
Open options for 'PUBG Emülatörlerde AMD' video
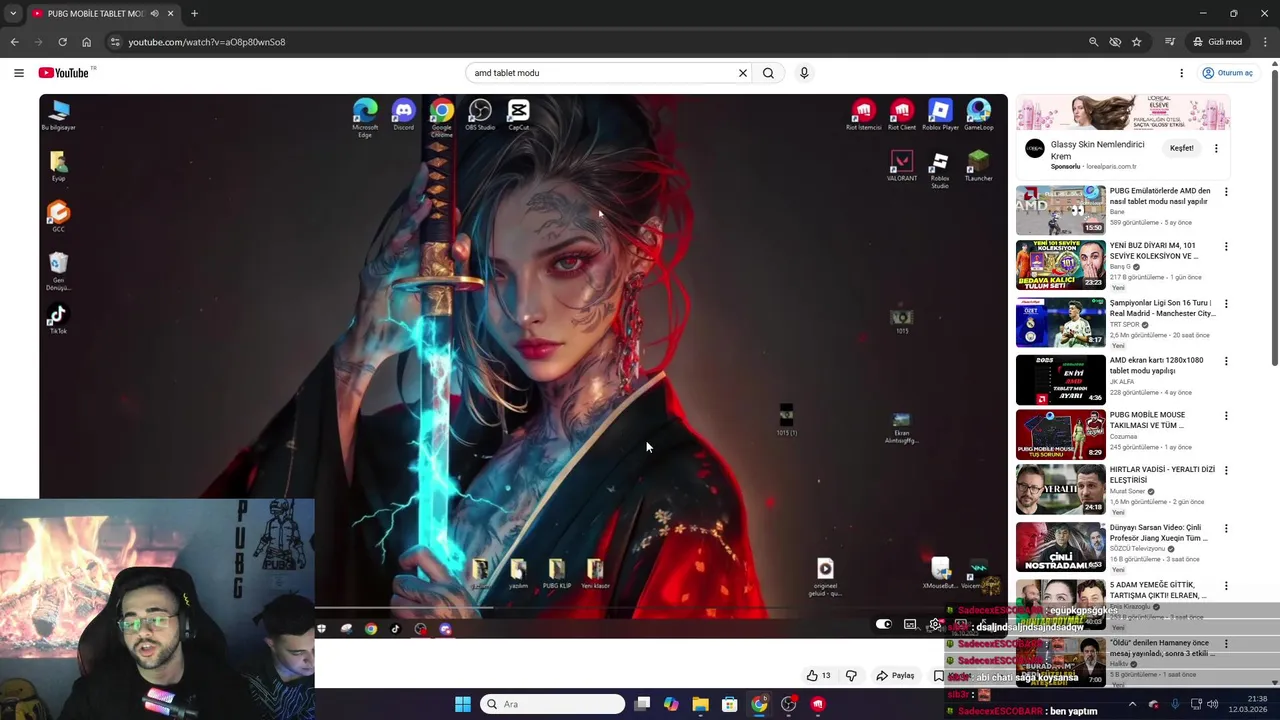coord(1226,192)
